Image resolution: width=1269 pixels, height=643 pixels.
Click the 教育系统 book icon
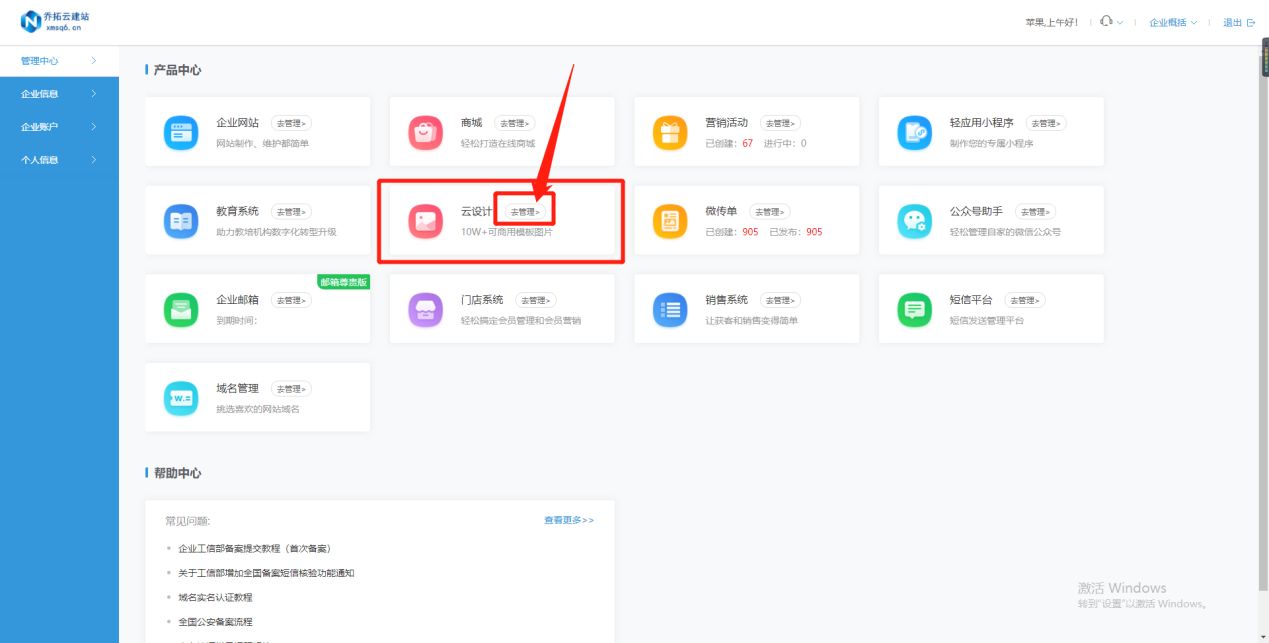[x=181, y=221]
